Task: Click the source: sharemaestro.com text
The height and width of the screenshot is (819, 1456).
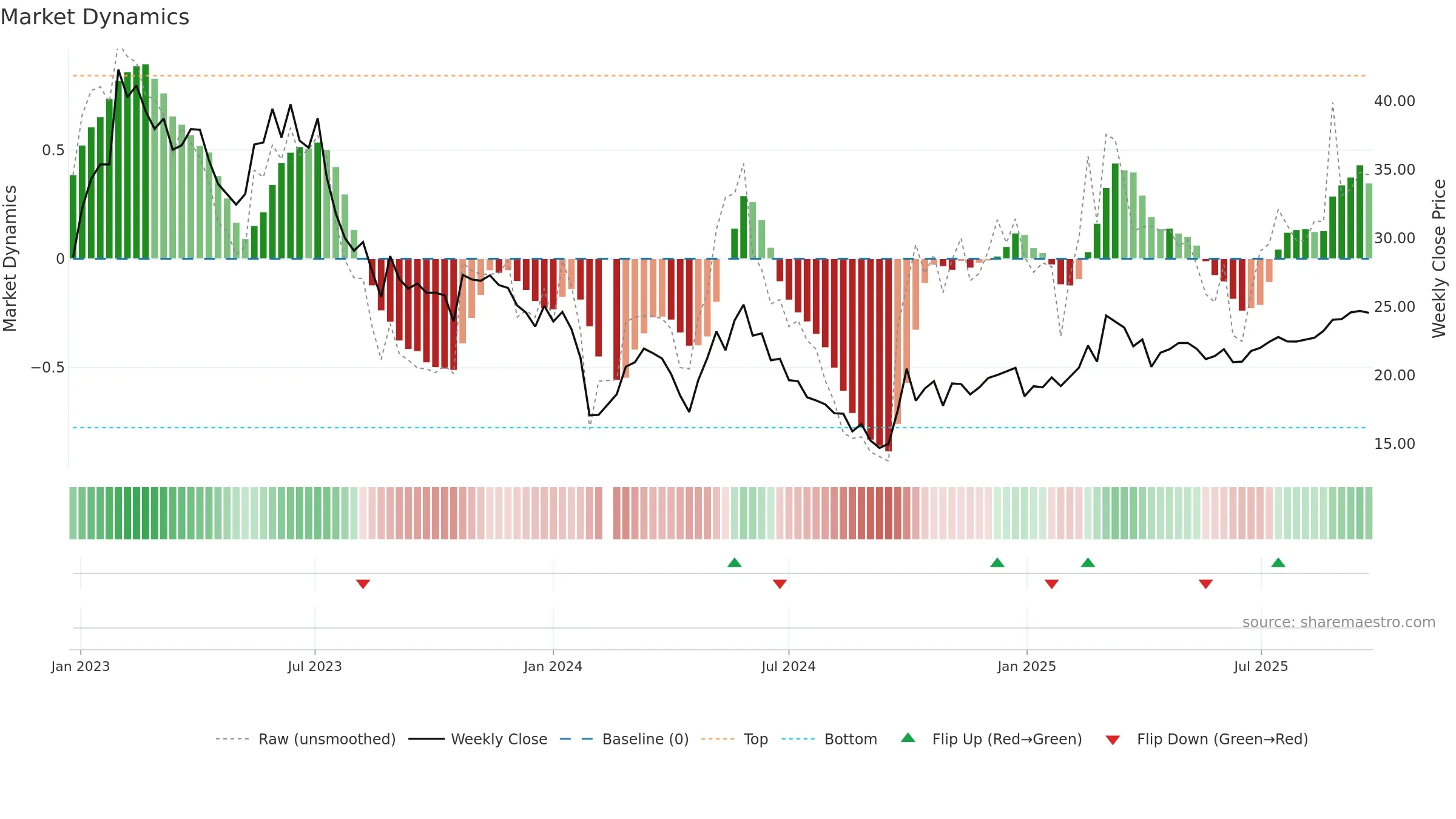Action: [x=1339, y=622]
